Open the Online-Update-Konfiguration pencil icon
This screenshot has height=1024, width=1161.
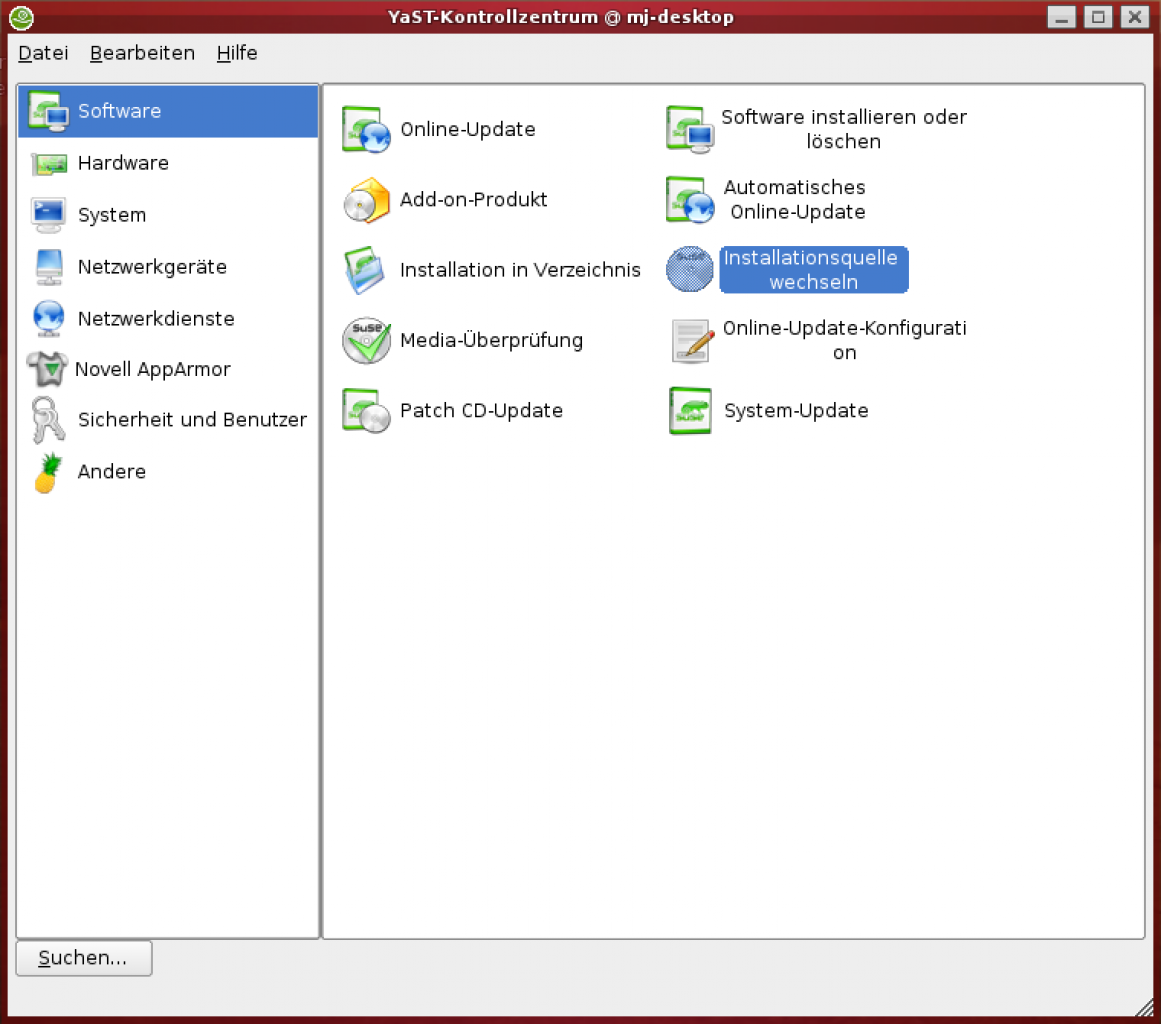coord(692,341)
